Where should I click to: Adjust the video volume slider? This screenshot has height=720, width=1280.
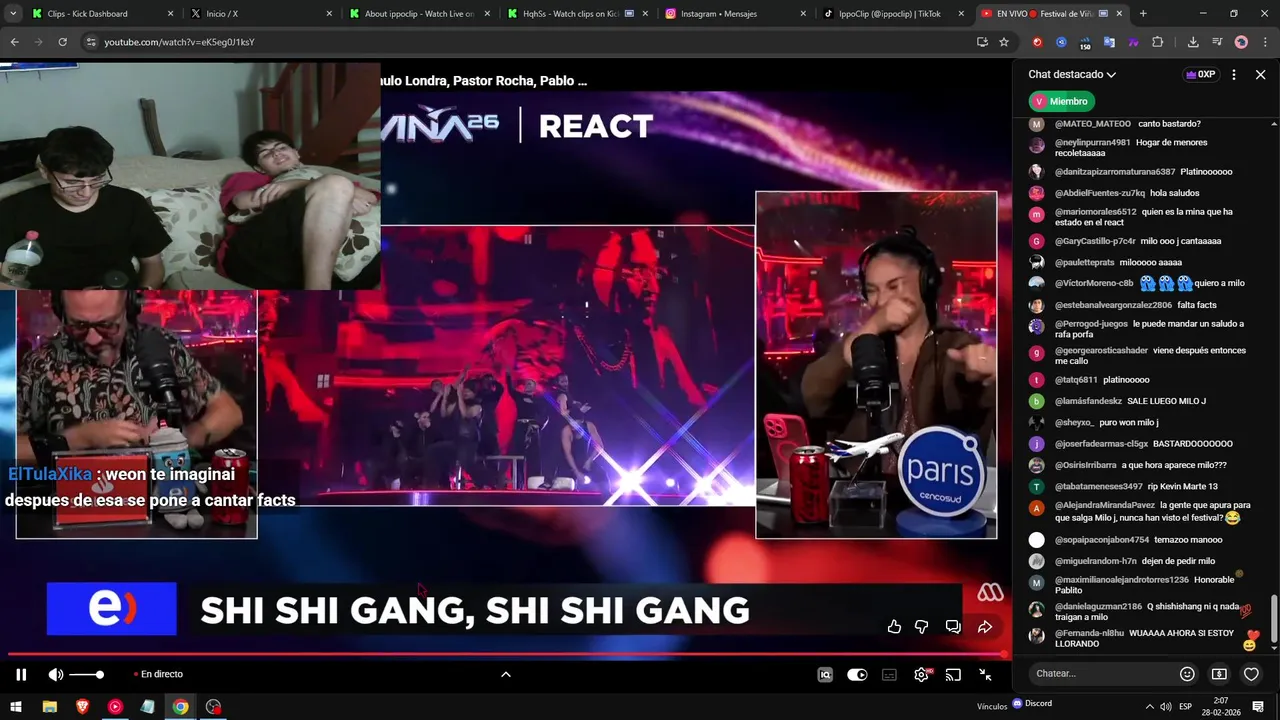87,675
